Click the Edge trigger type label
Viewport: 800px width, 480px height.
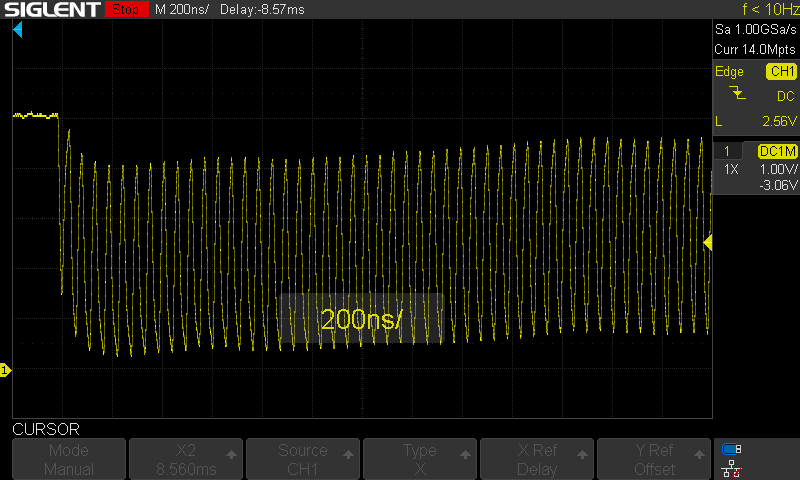click(x=729, y=71)
